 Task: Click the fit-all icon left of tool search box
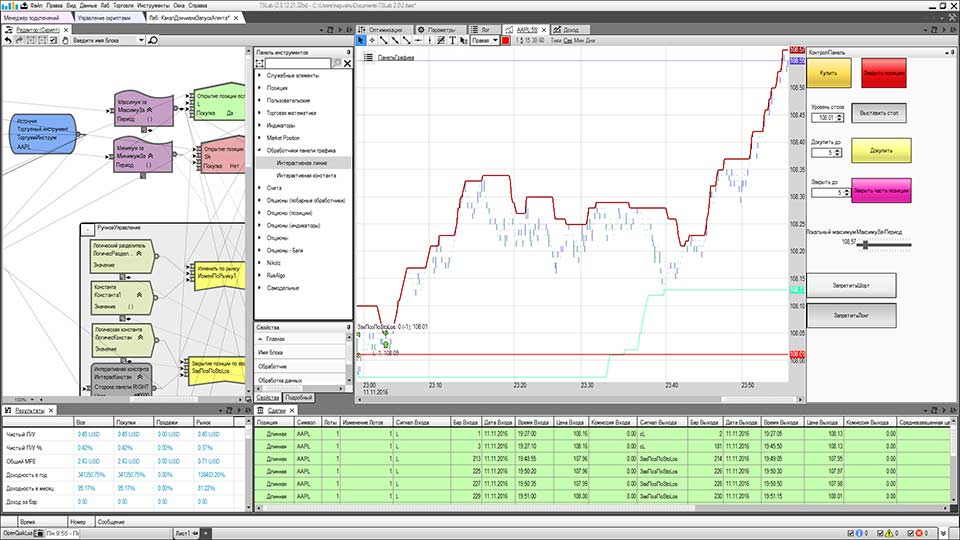click(x=260, y=63)
